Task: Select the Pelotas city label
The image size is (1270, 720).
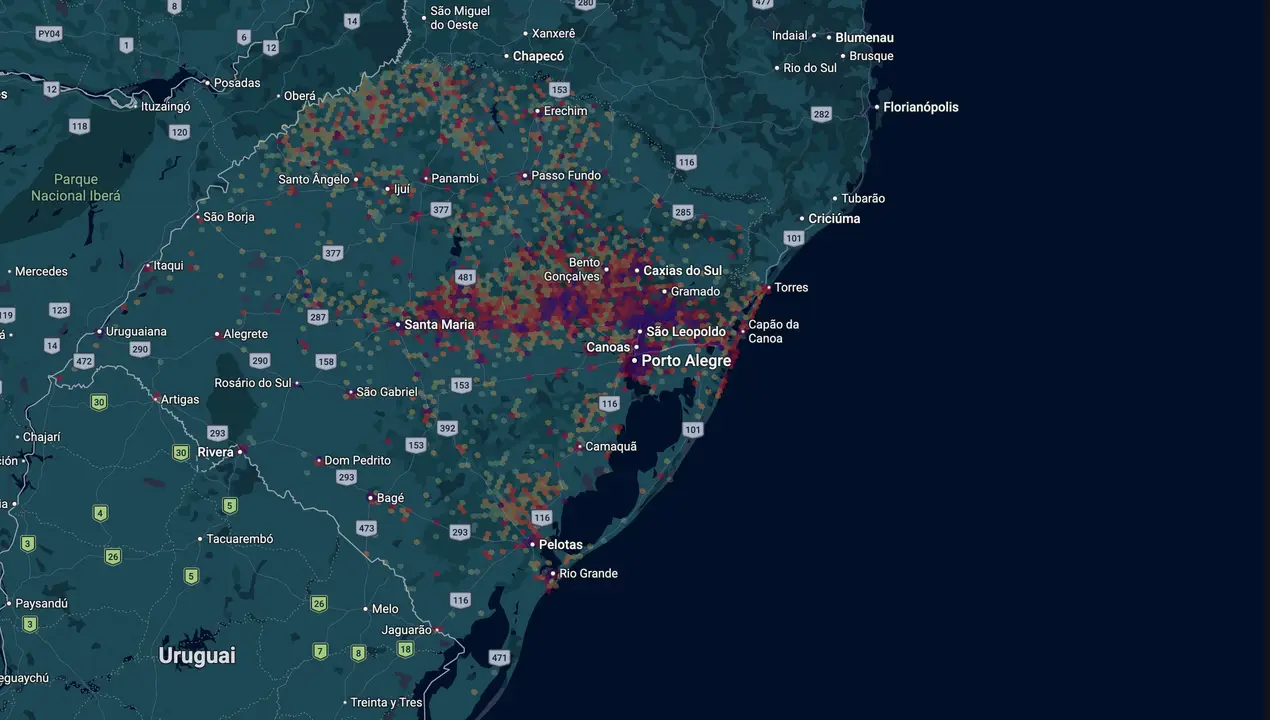Action: [x=560, y=545]
